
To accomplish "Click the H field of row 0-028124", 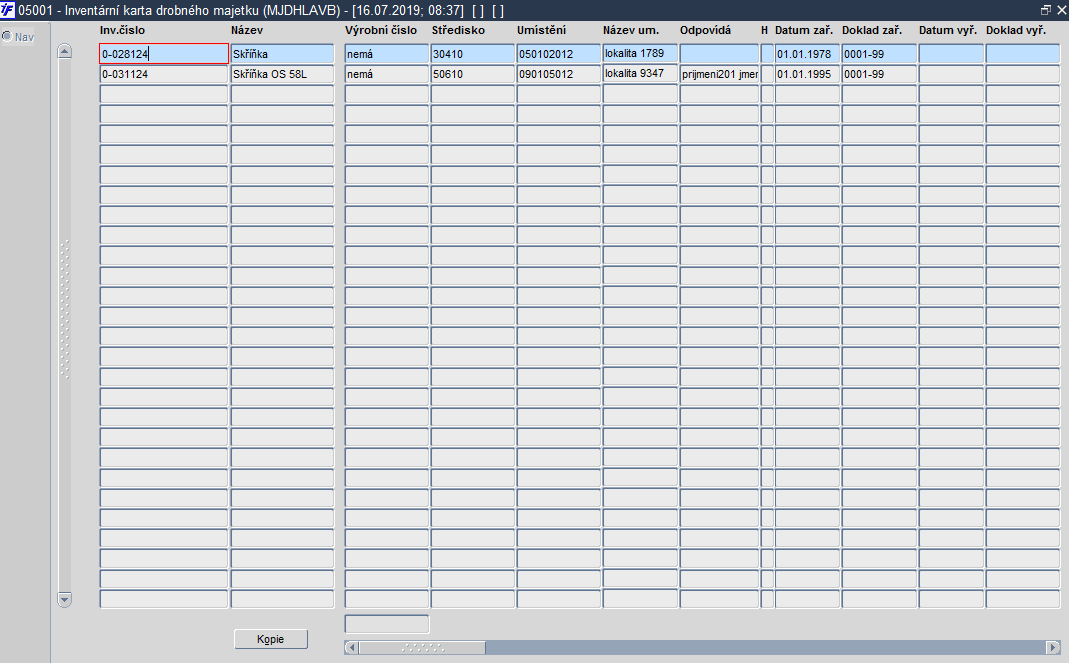I will pos(767,54).
